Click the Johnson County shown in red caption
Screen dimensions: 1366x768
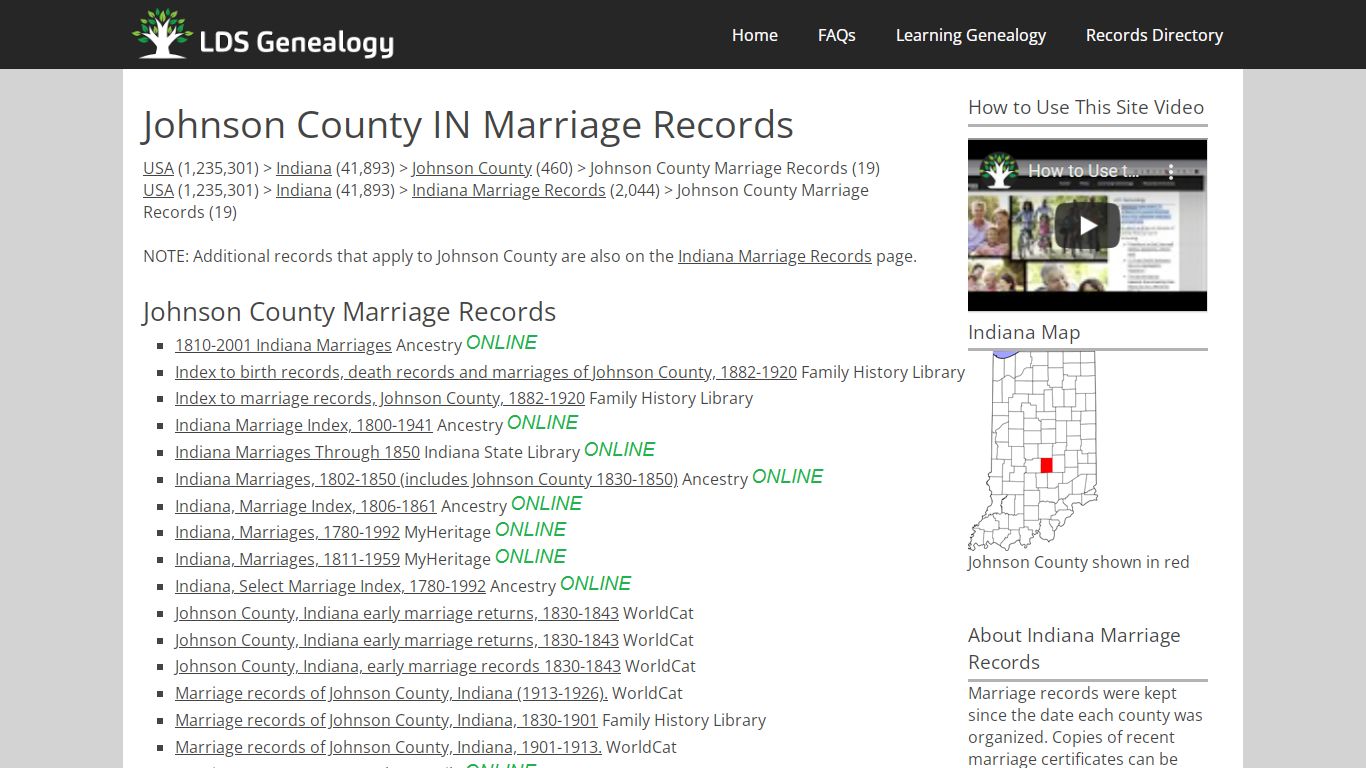point(1079,562)
